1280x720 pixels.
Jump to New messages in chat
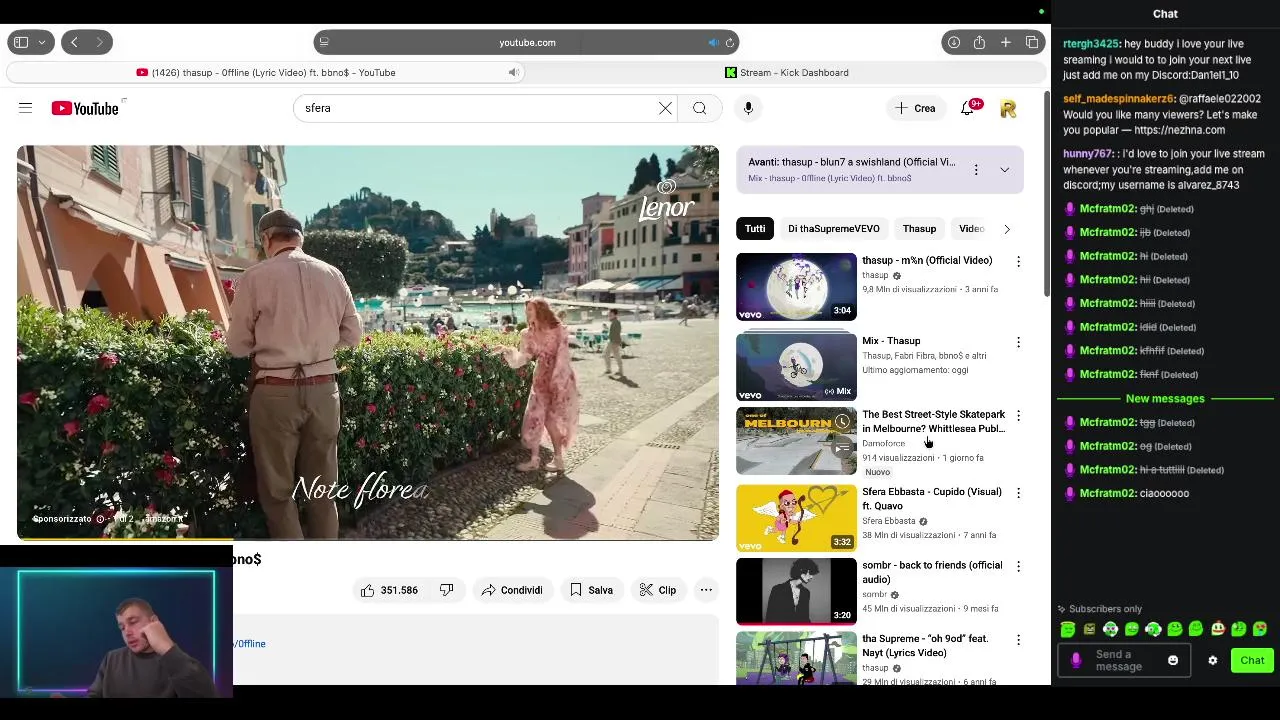pyautogui.click(x=1165, y=398)
